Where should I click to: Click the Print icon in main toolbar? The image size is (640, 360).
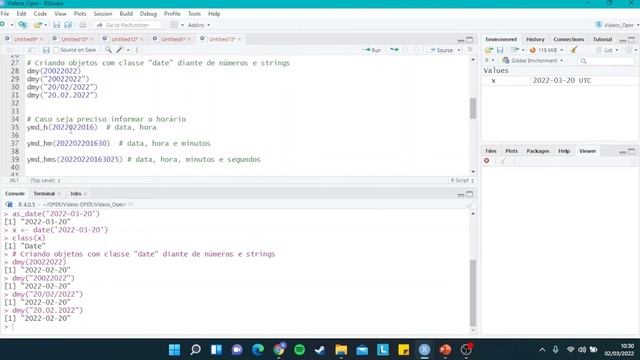coord(83,25)
